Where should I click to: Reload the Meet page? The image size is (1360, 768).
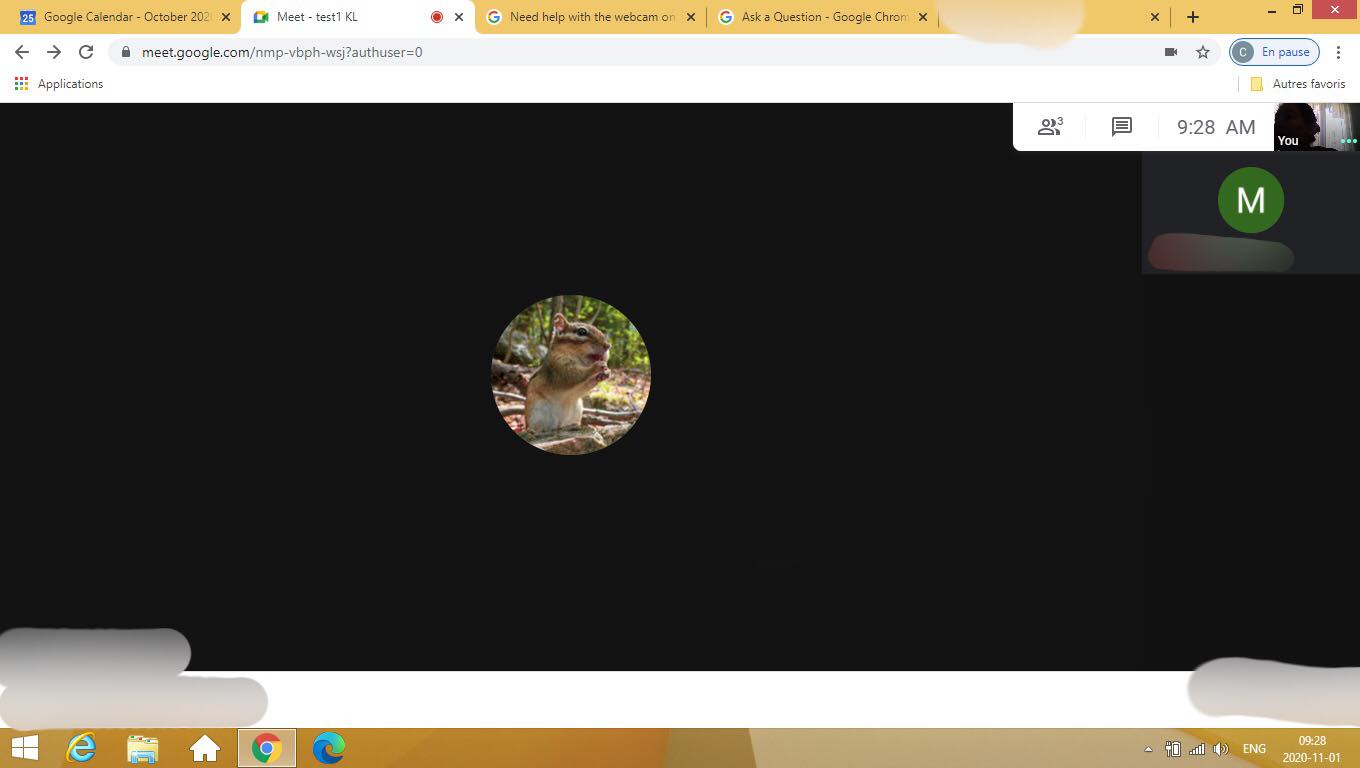86,52
